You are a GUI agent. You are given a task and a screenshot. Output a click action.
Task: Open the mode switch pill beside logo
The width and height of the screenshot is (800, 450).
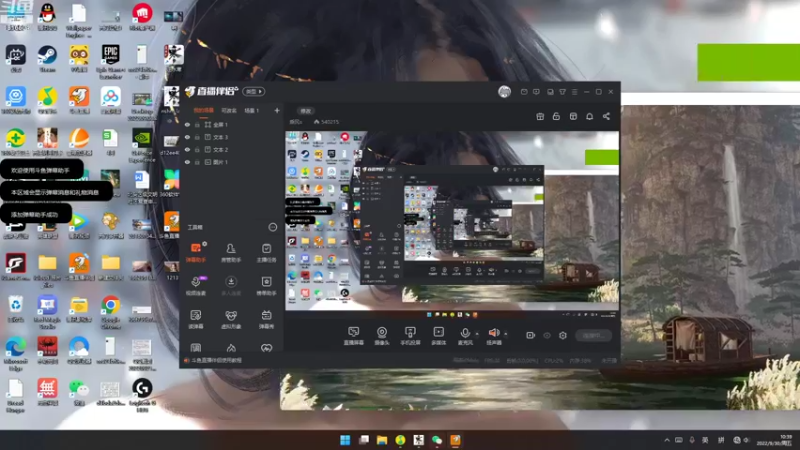click(254, 91)
